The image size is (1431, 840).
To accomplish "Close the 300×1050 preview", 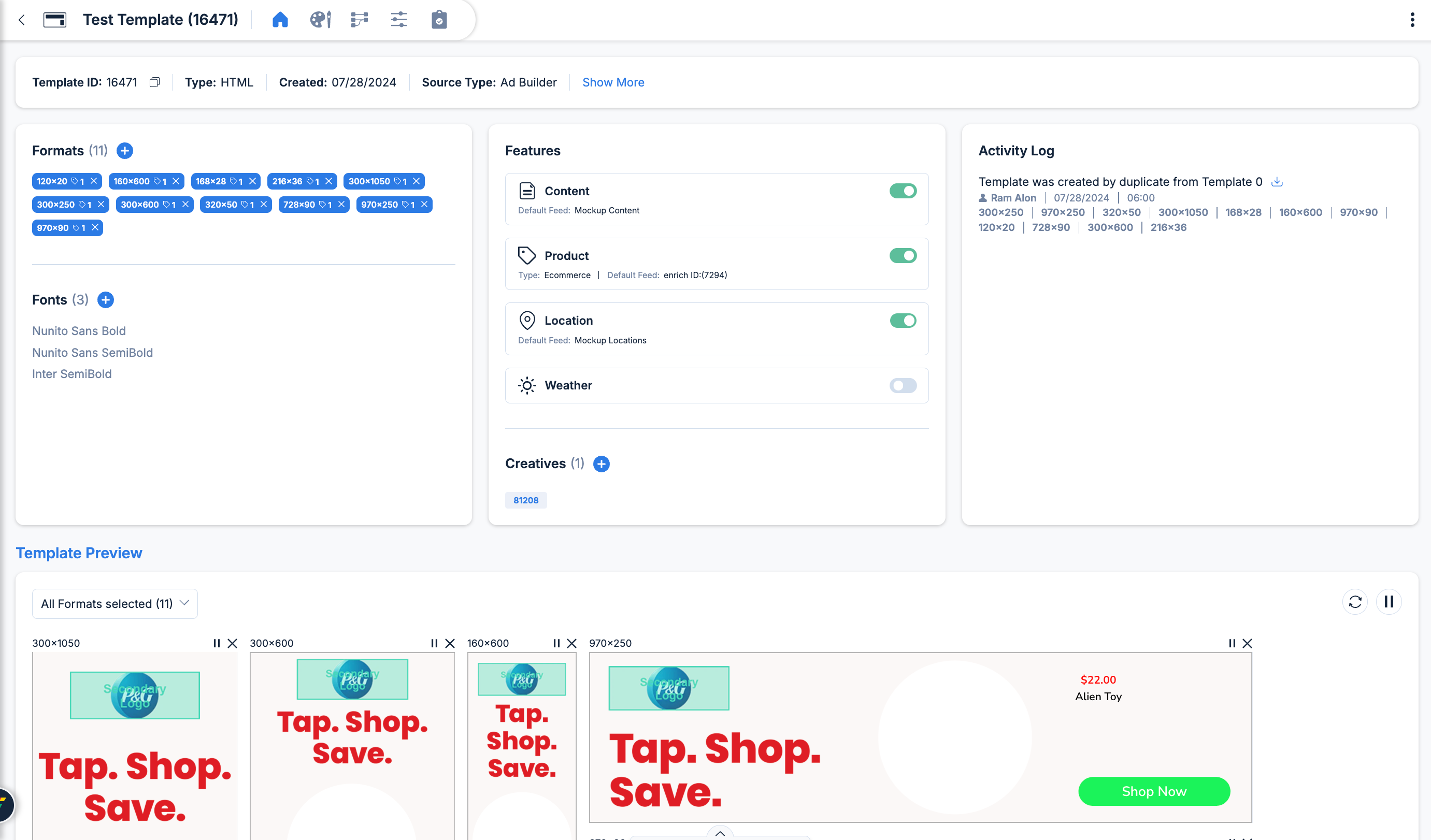I will tap(232, 643).
